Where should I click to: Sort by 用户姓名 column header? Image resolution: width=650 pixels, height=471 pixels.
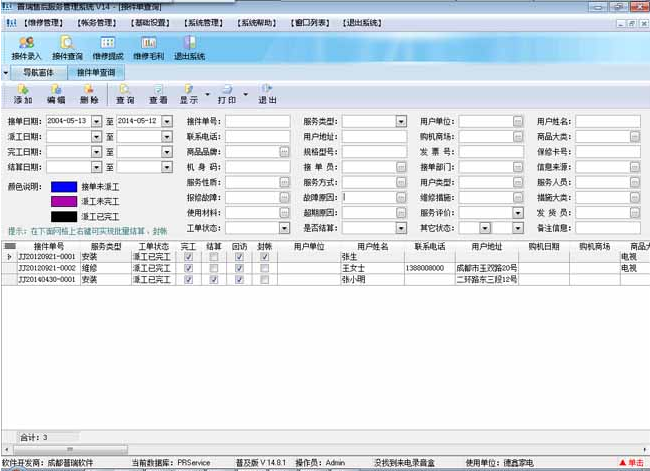click(372, 246)
